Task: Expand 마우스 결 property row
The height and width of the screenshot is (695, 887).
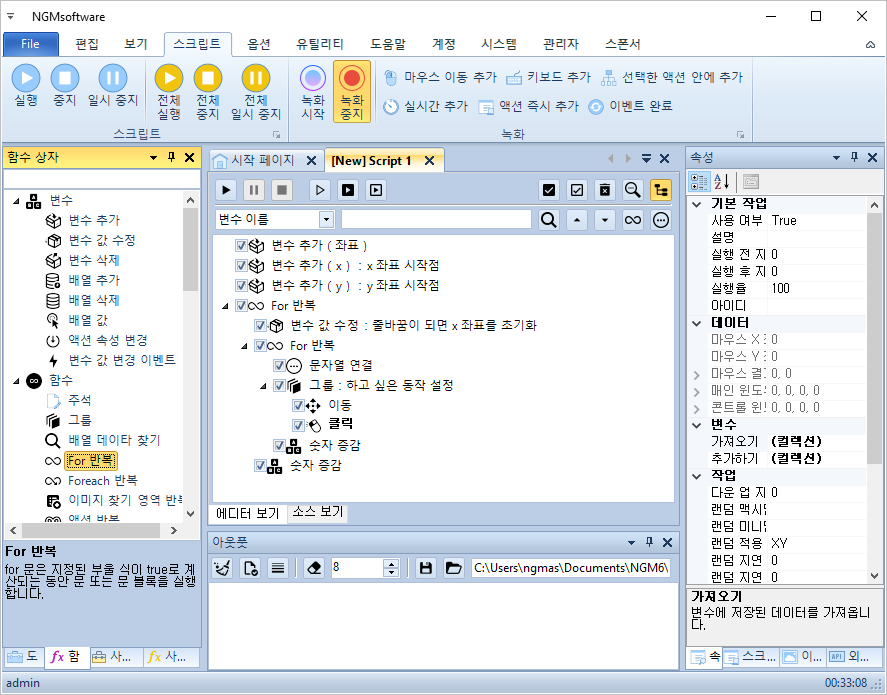Action: [x=697, y=374]
